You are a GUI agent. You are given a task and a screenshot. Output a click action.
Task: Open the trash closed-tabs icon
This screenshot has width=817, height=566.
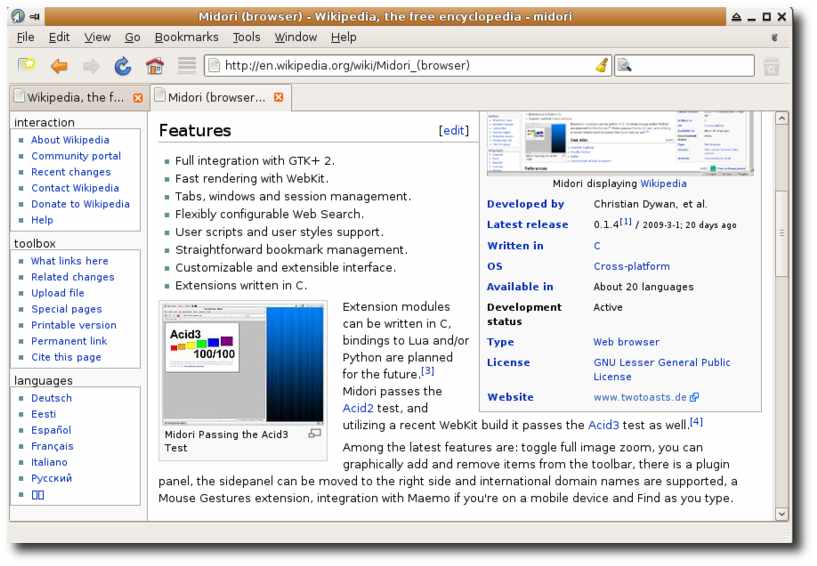(x=772, y=67)
